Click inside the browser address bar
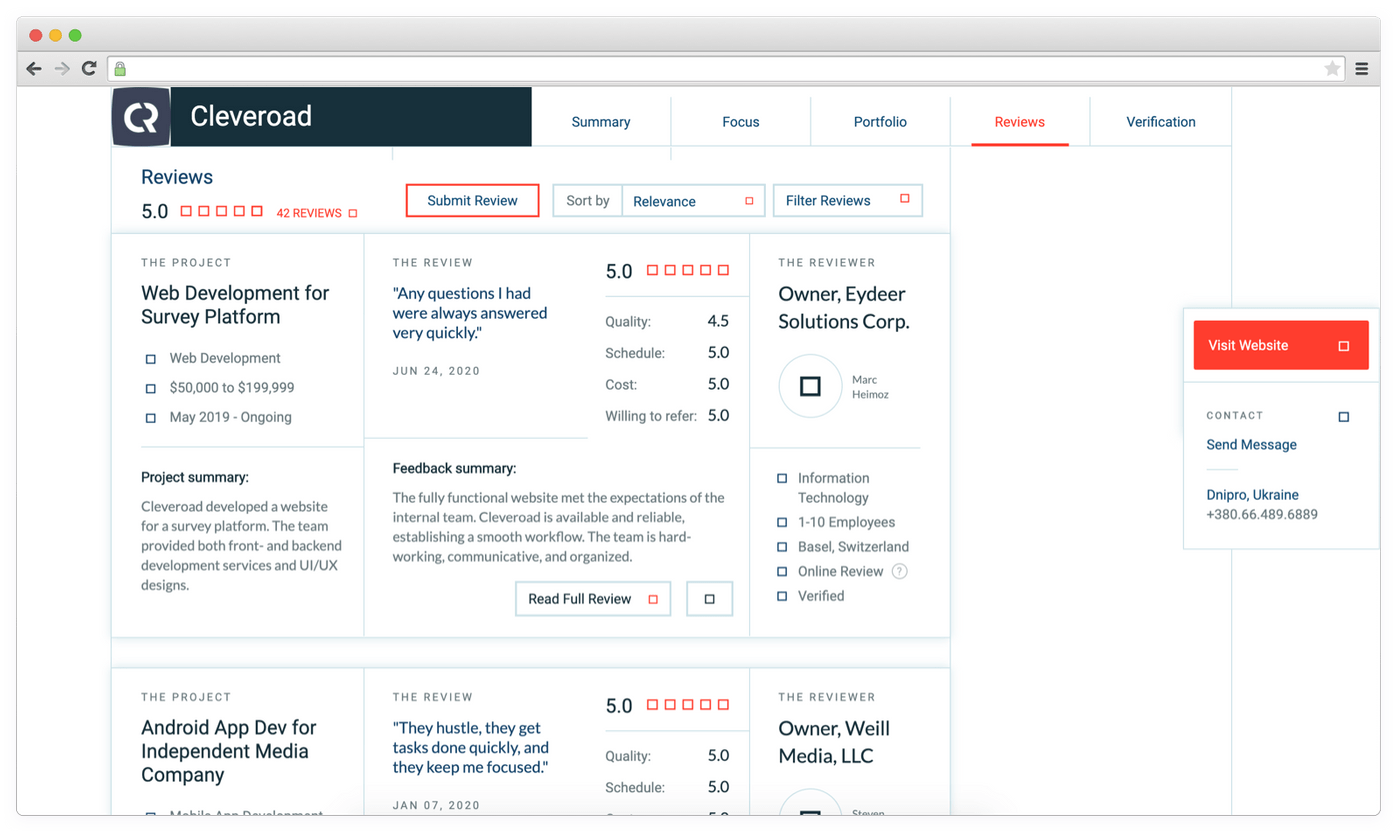 click(x=726, y=68)
